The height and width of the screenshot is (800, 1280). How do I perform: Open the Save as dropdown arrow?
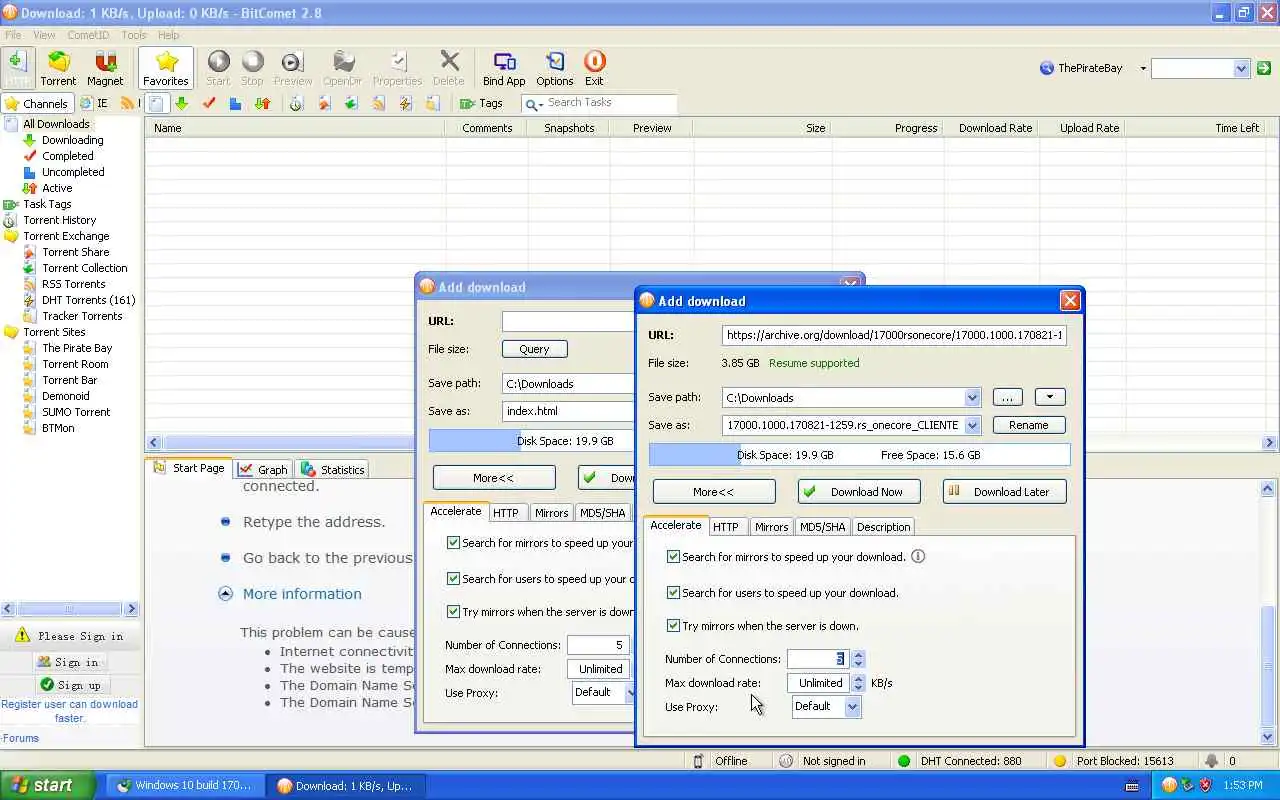(x=972, y=425)
